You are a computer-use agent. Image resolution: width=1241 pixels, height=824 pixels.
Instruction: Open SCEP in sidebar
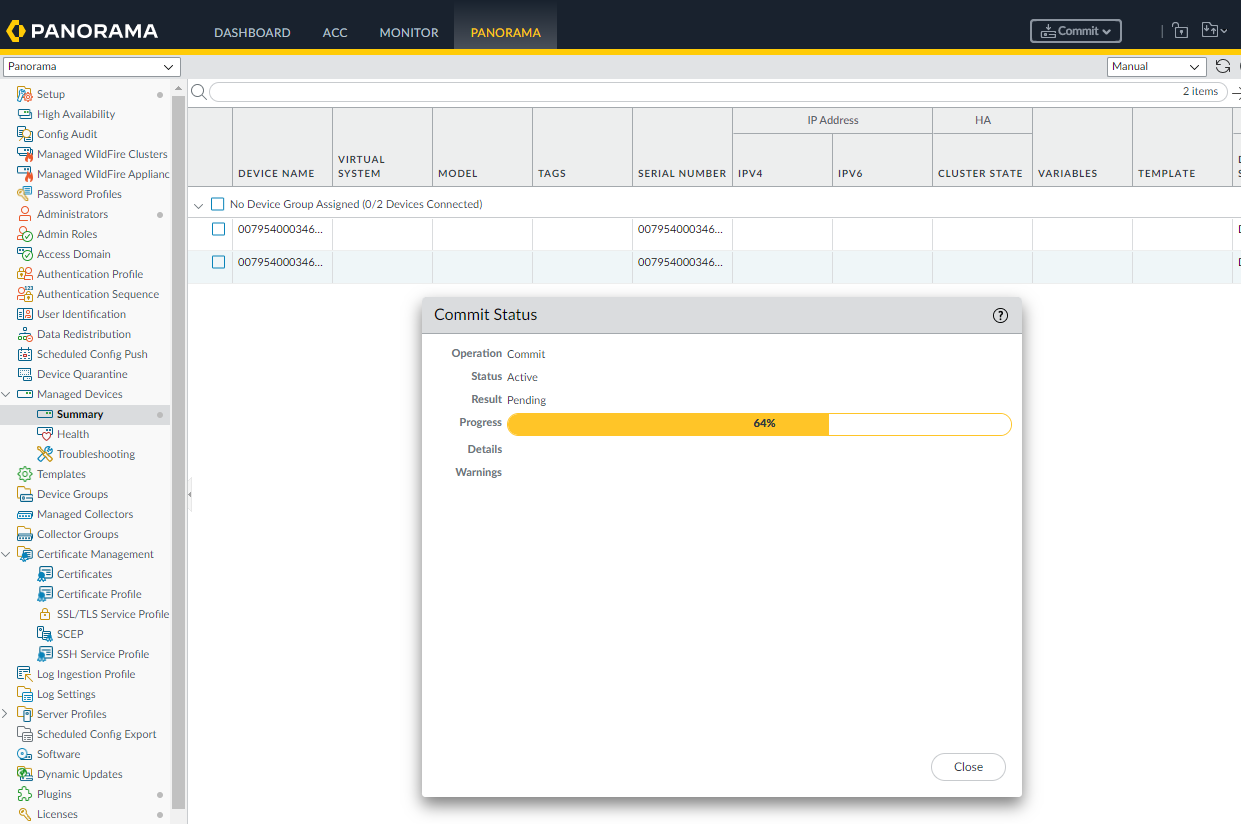(70, 634)
